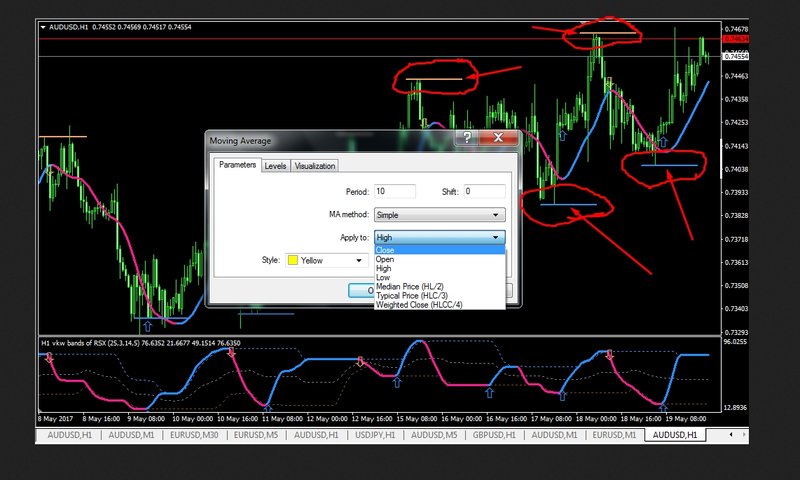Click the 0.73403 price scale label

736,309
